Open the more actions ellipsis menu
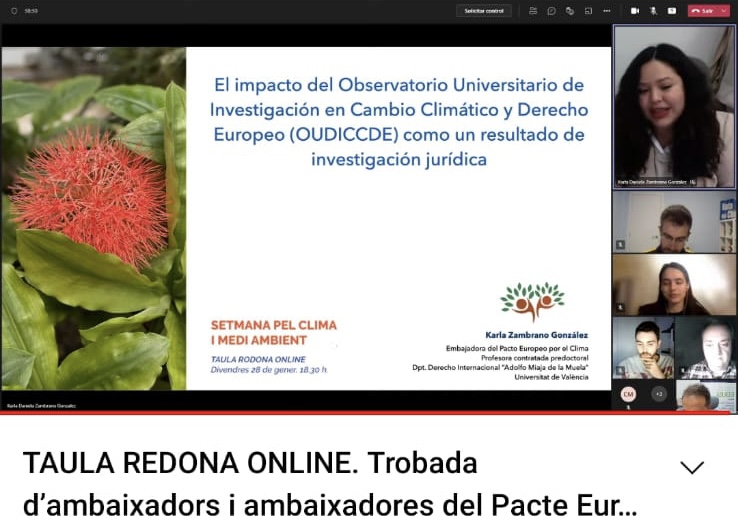Viewport: 738px width, 526px height. click(607, 11)
